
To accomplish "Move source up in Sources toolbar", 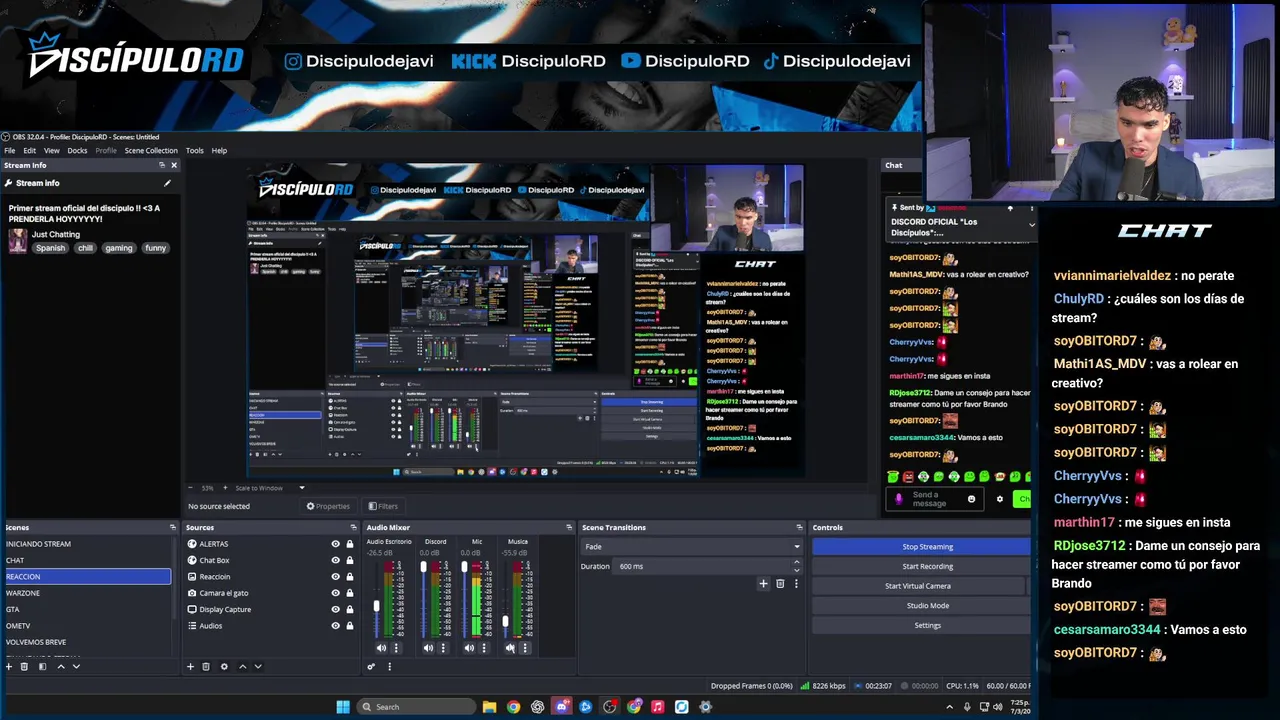I will 242,666.
